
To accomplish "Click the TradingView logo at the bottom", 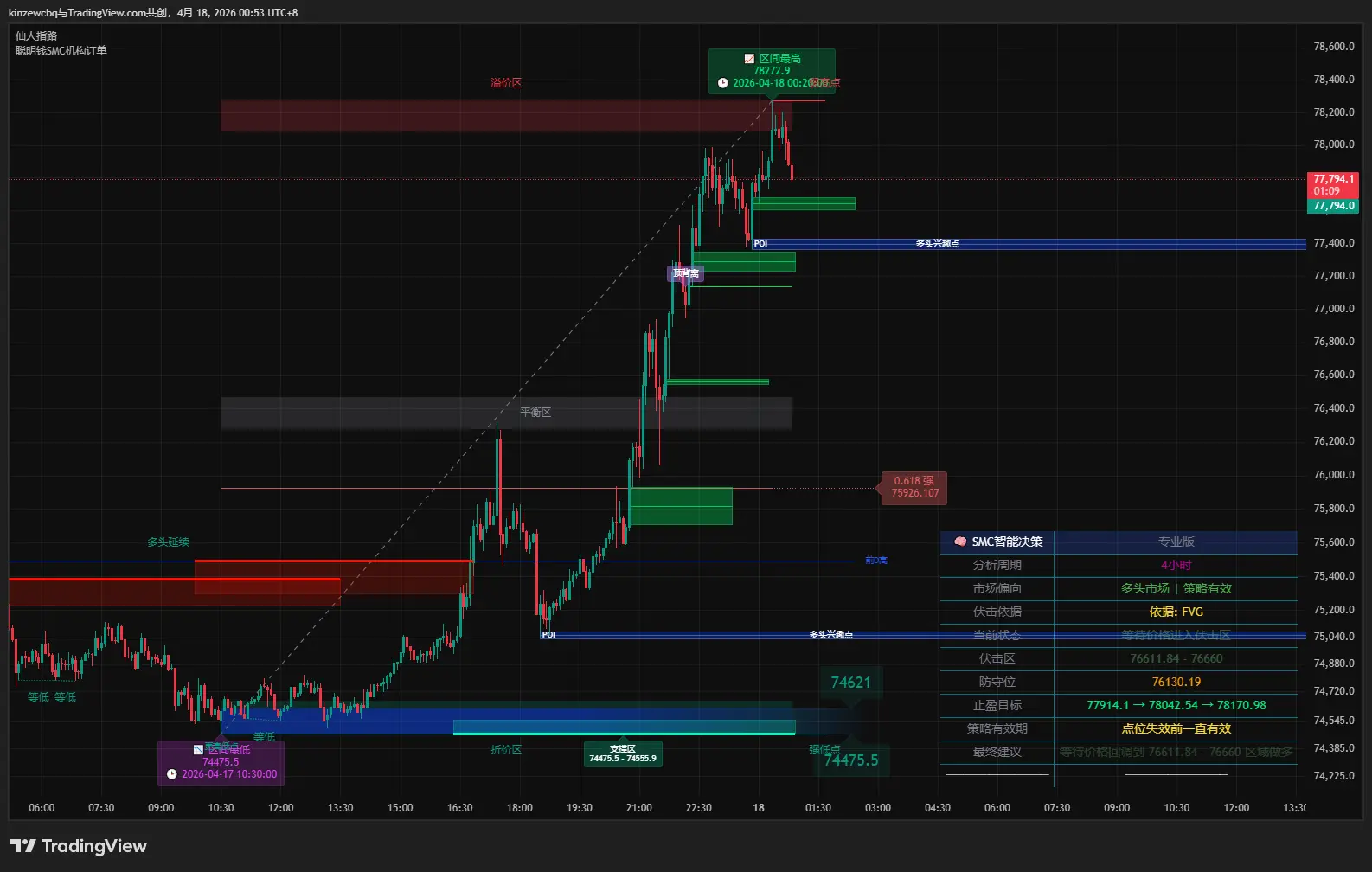I will [79, 846].
